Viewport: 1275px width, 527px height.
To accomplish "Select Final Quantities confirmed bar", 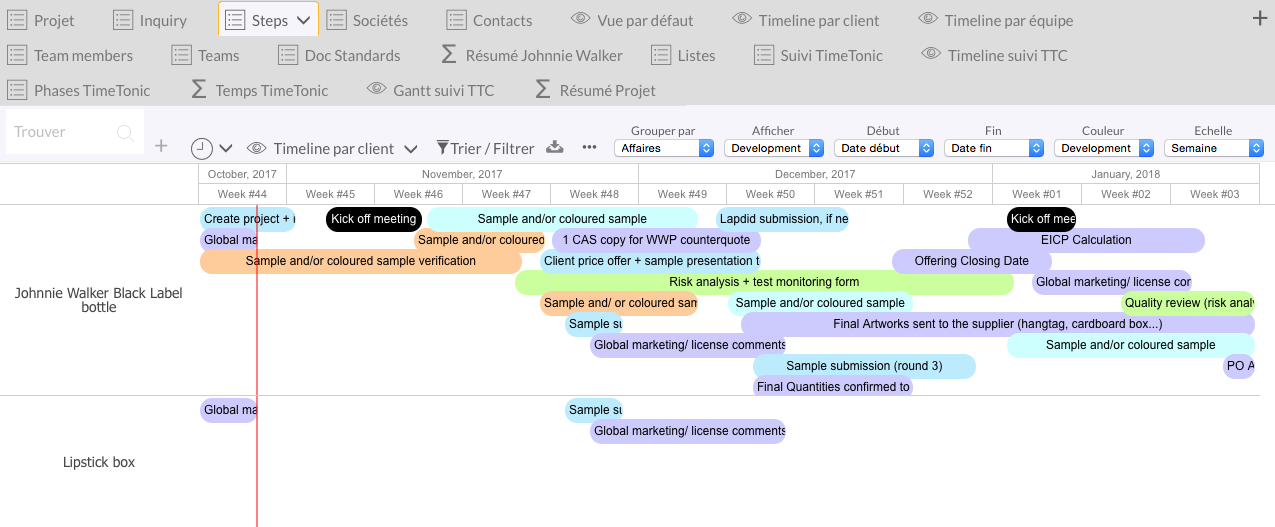I will click(833, 387).
